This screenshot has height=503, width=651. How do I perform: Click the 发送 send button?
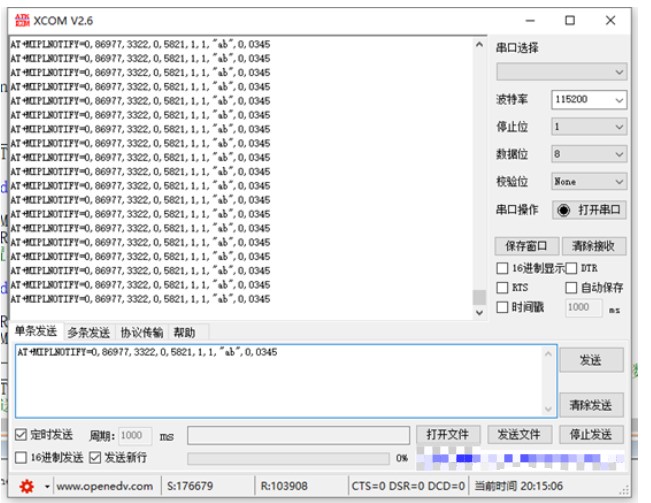[591, 360]
